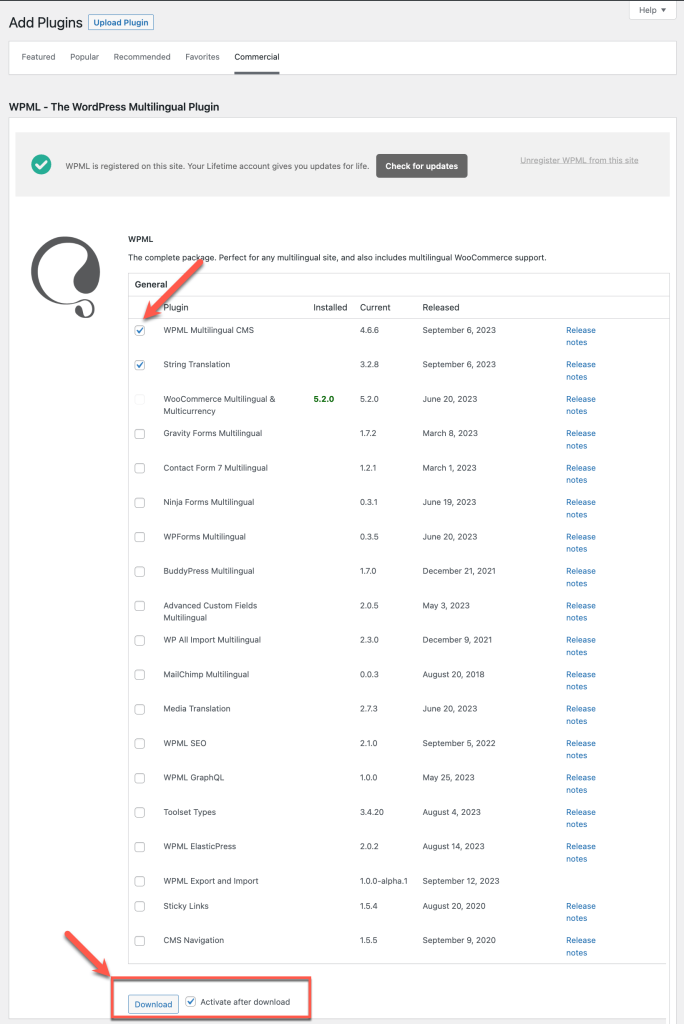Open CMS Navigation release notes
This screenshot has height=1024, width=684.
pyautogui.click(x=581, y=946)
